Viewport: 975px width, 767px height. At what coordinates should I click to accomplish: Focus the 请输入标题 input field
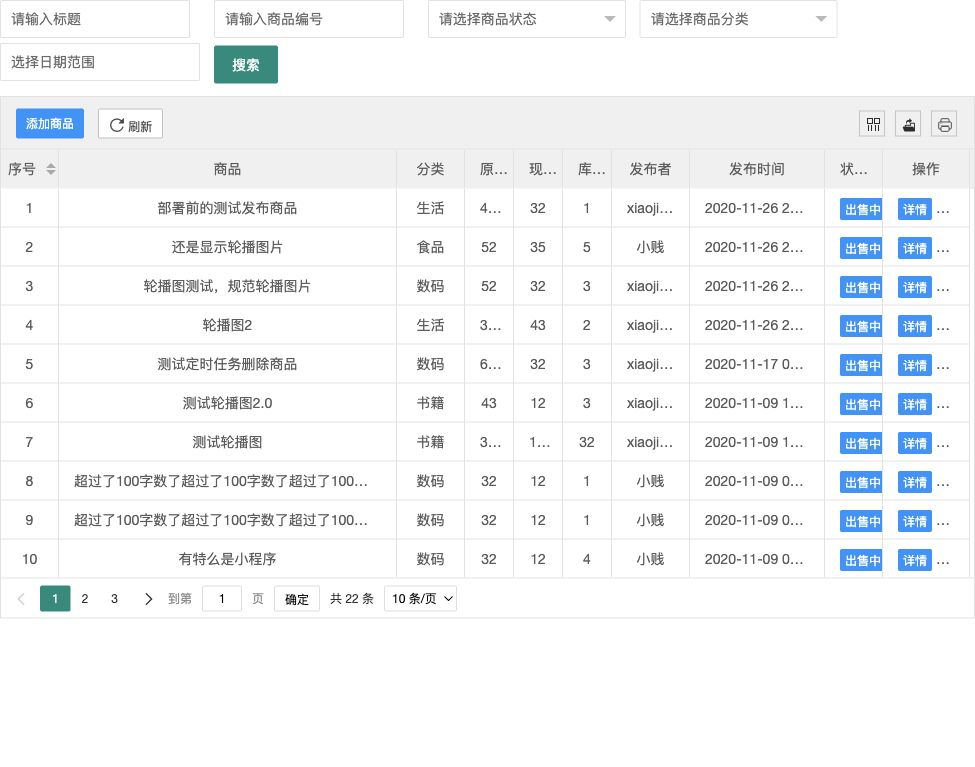[95, 19]
